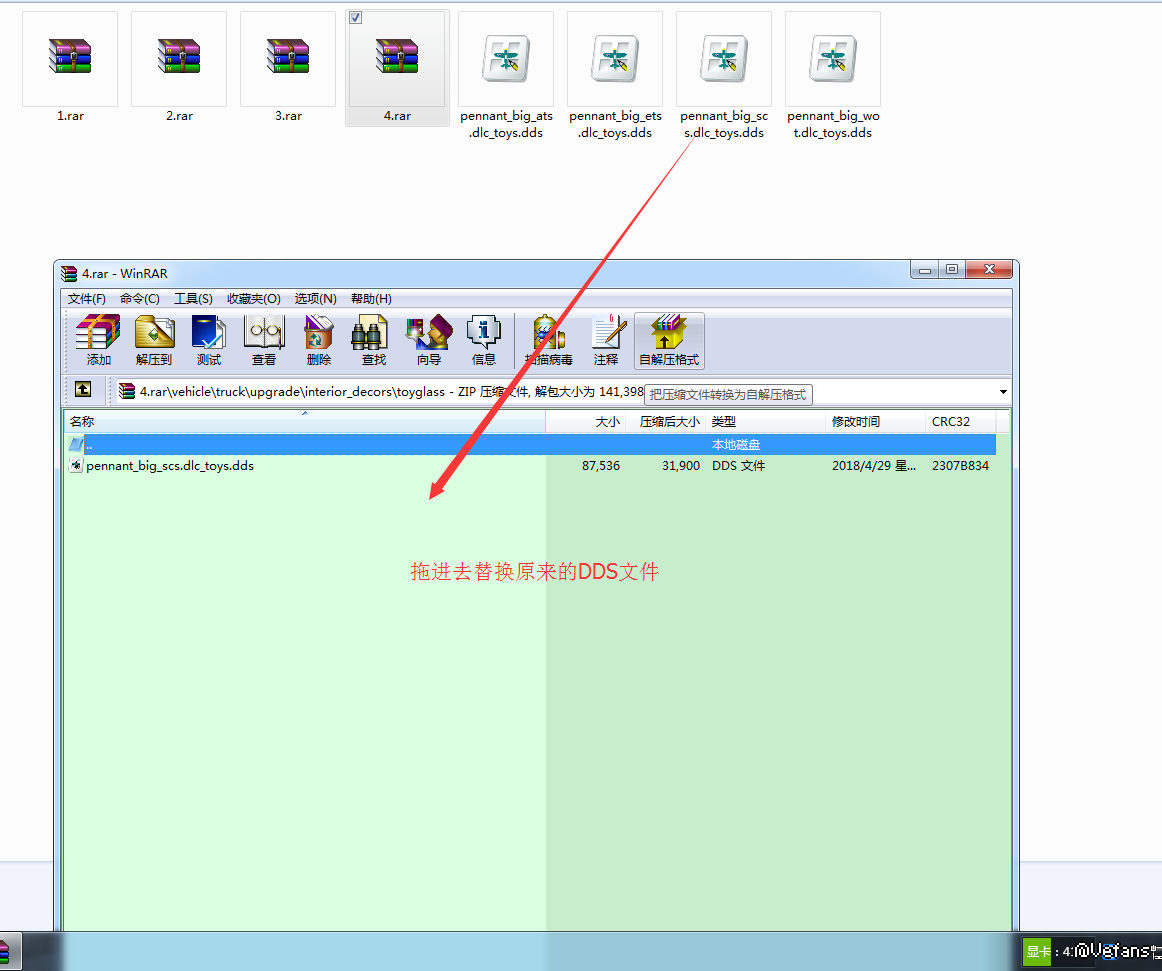Sort by Name (名称) column header

click(305, 421)
